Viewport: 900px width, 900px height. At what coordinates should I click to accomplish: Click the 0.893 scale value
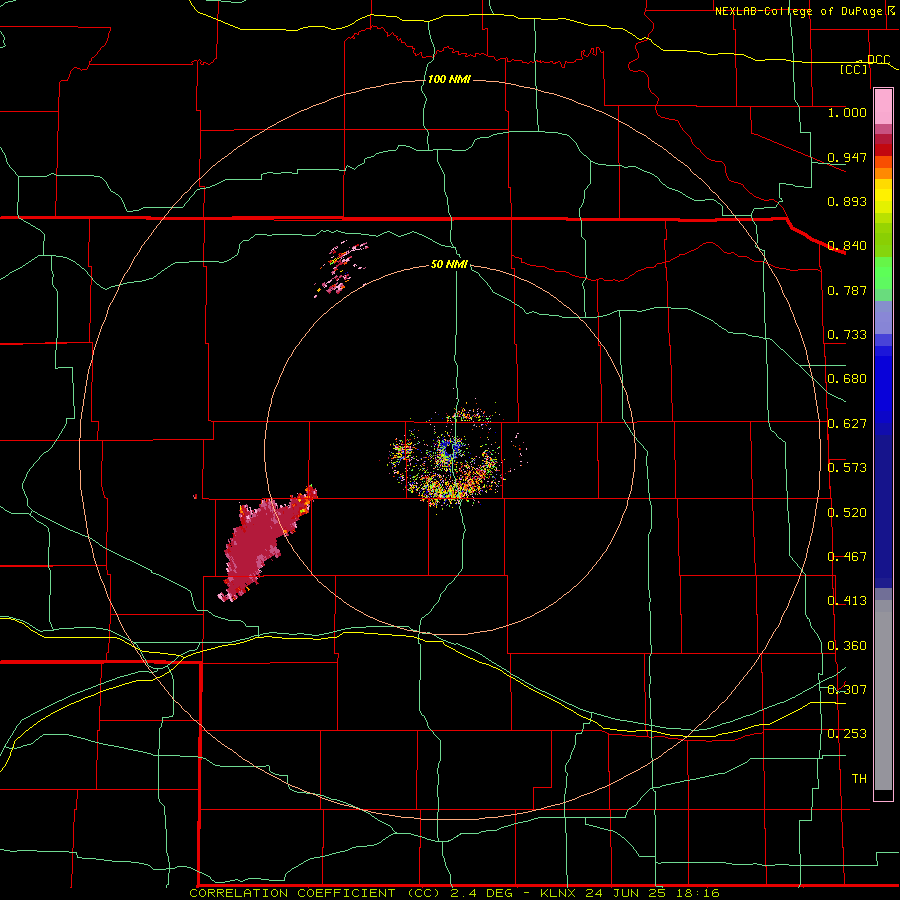pyautogui.click(x=847, y=201)
